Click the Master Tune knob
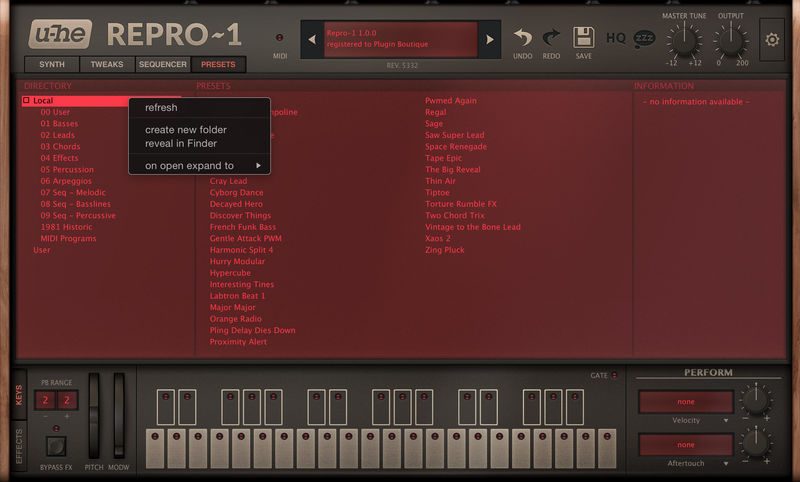This screenshot has height=482, width=800. click(x=683, y=41)
